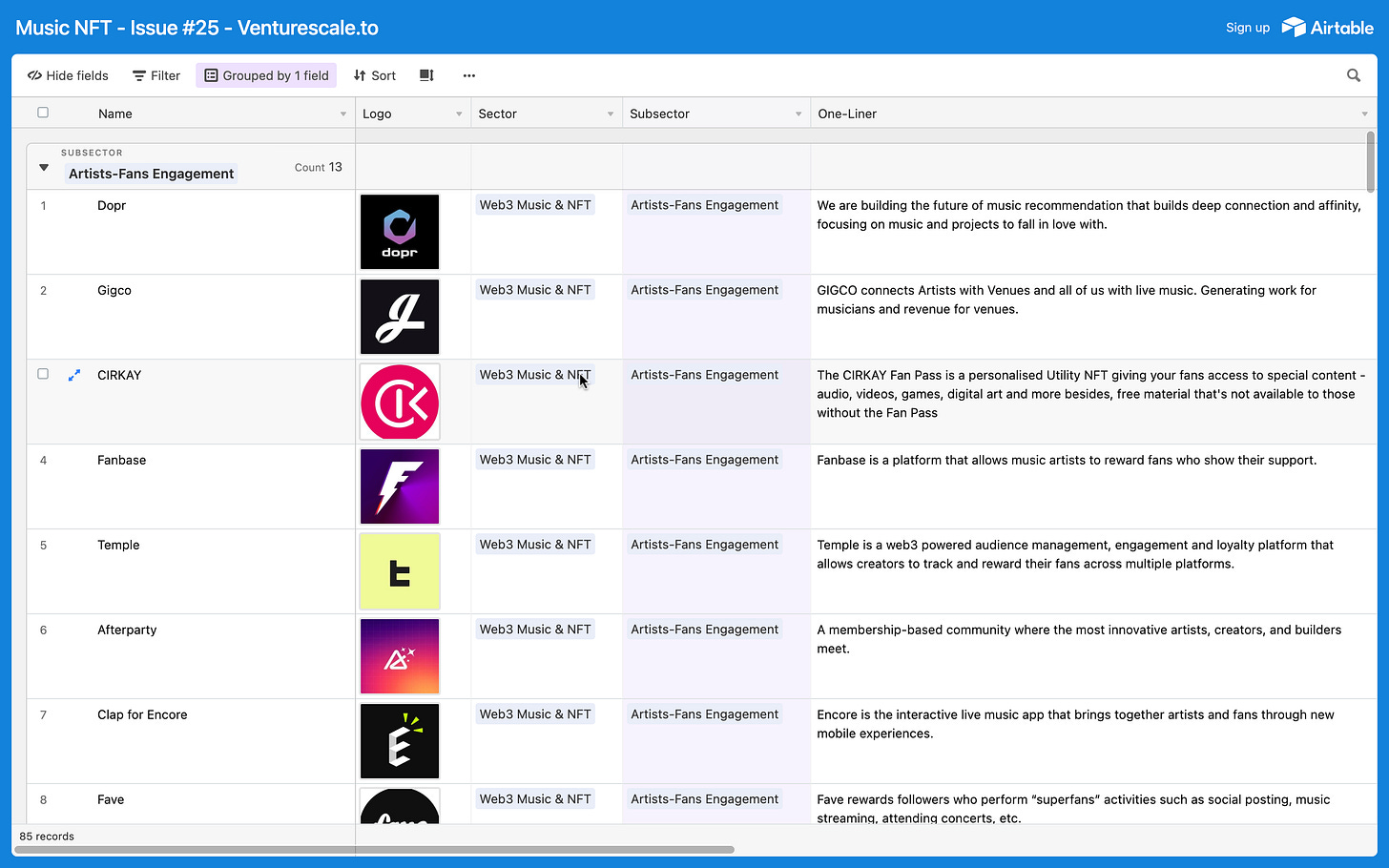Select the Clap for Encore name cell
This screenshot has height=868, width=1389.
(x=191, y=741)
